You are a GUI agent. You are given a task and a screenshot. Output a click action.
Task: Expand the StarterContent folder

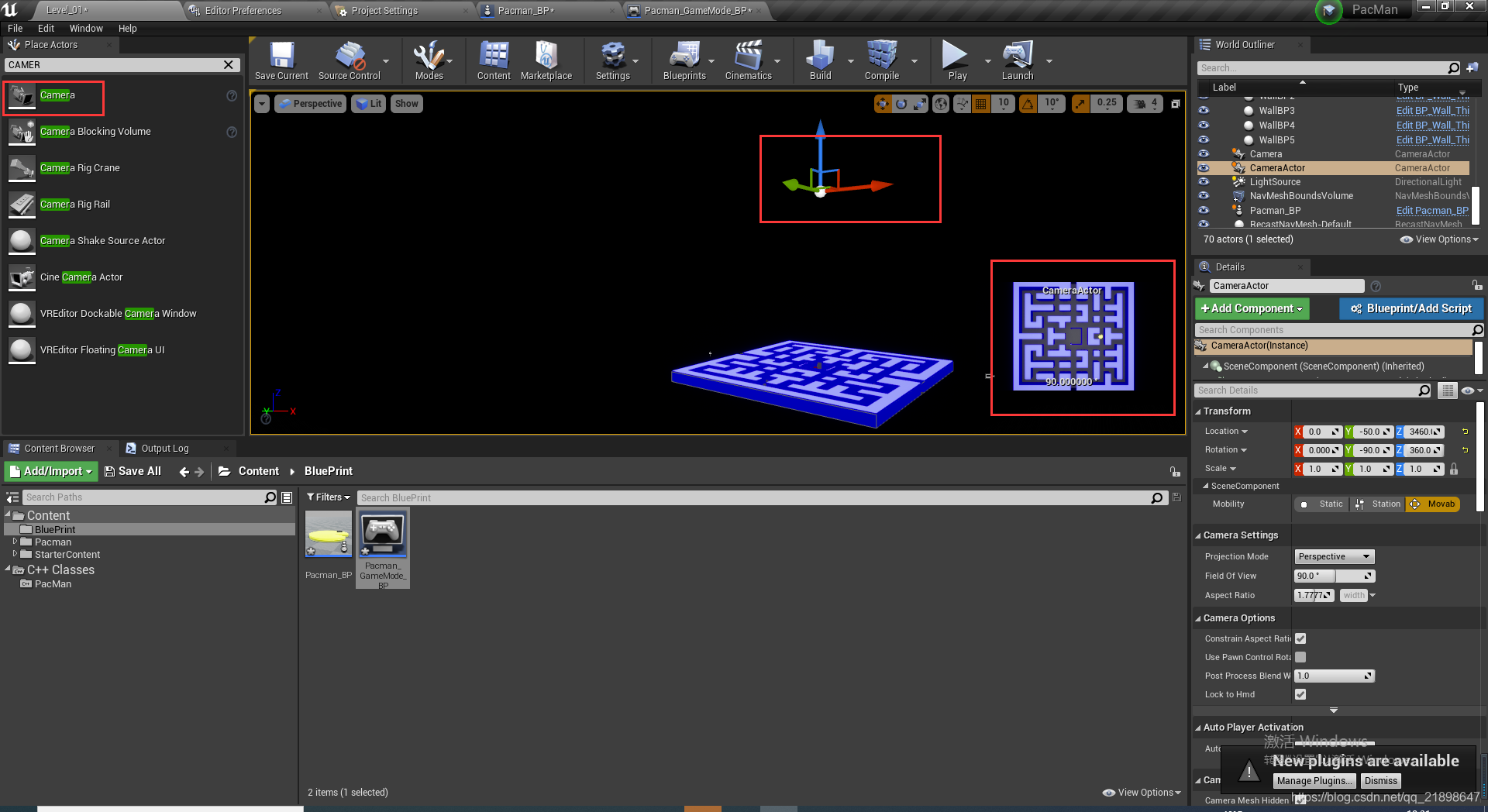(x=15, y=554)
